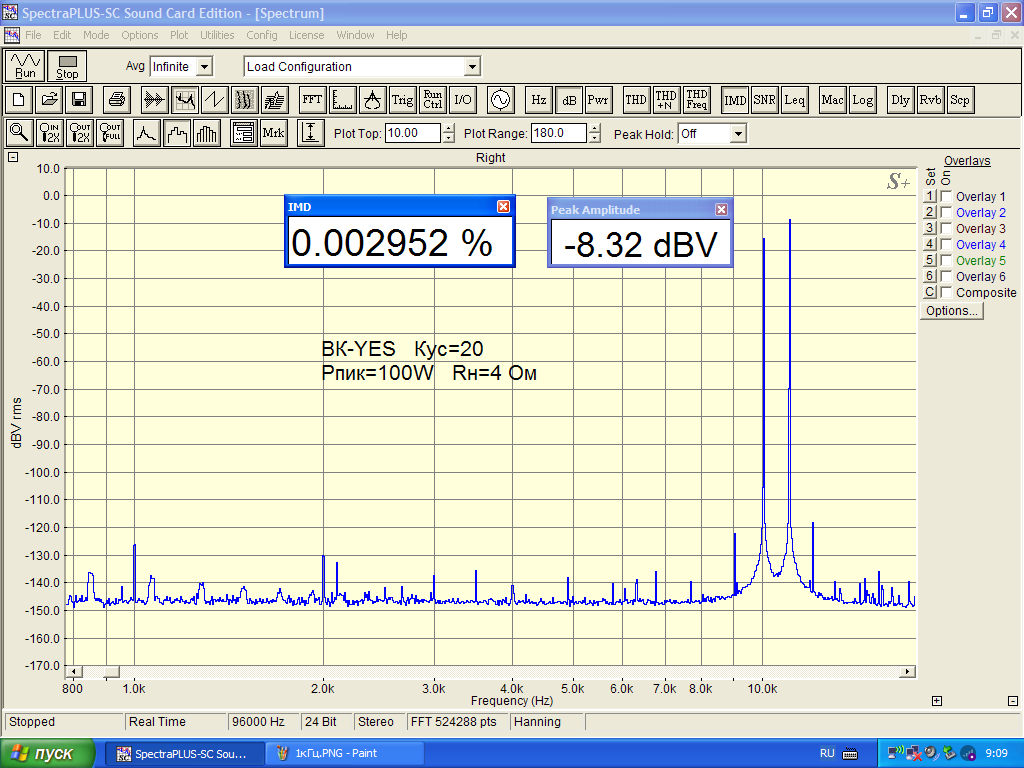Switch to the Paint taskbar window
Screen dimensions: 1024x768
tap(344, 754)
